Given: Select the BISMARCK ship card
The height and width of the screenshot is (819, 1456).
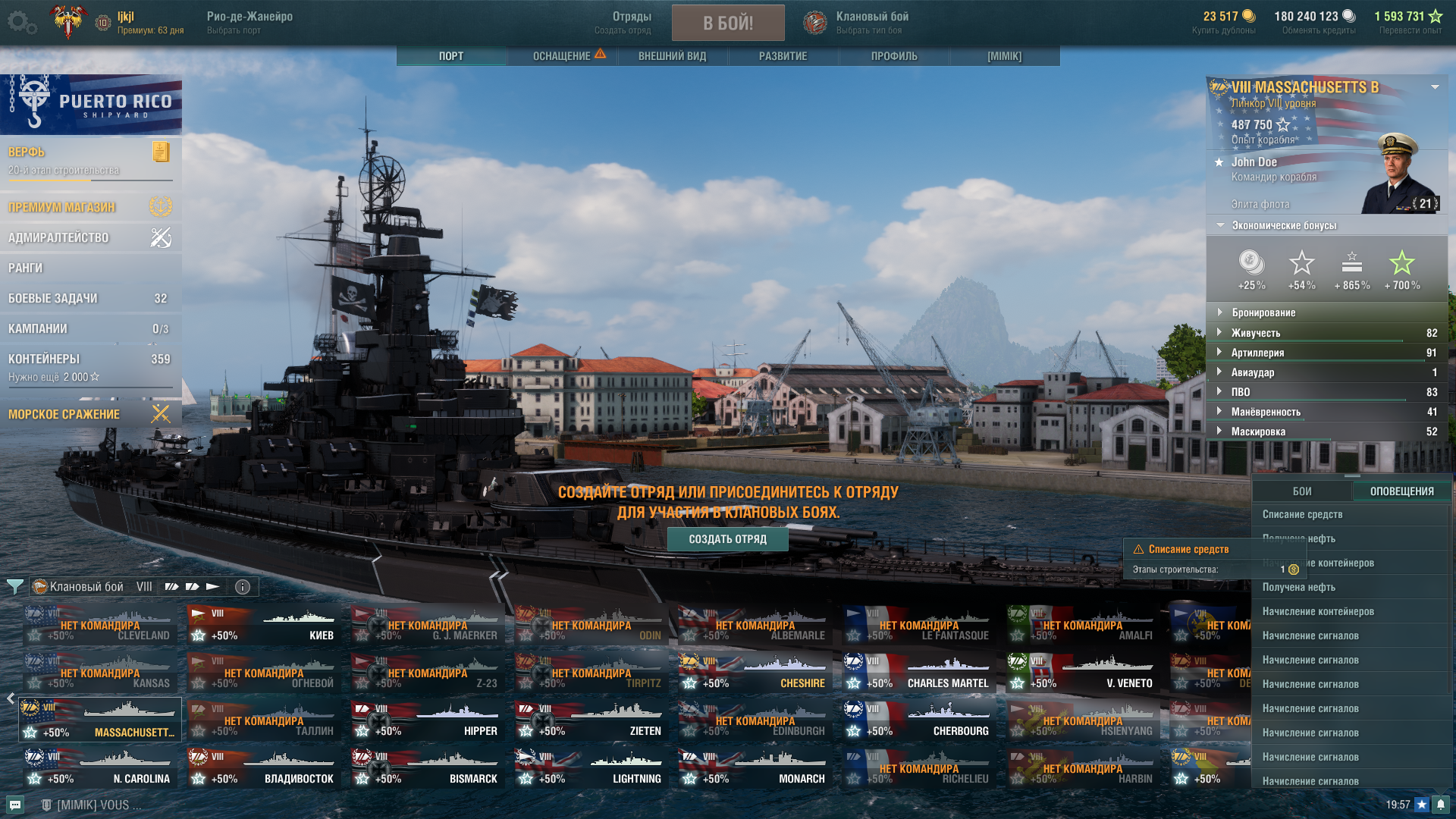Looking at the screenshot, I should (x=427, y=767).
